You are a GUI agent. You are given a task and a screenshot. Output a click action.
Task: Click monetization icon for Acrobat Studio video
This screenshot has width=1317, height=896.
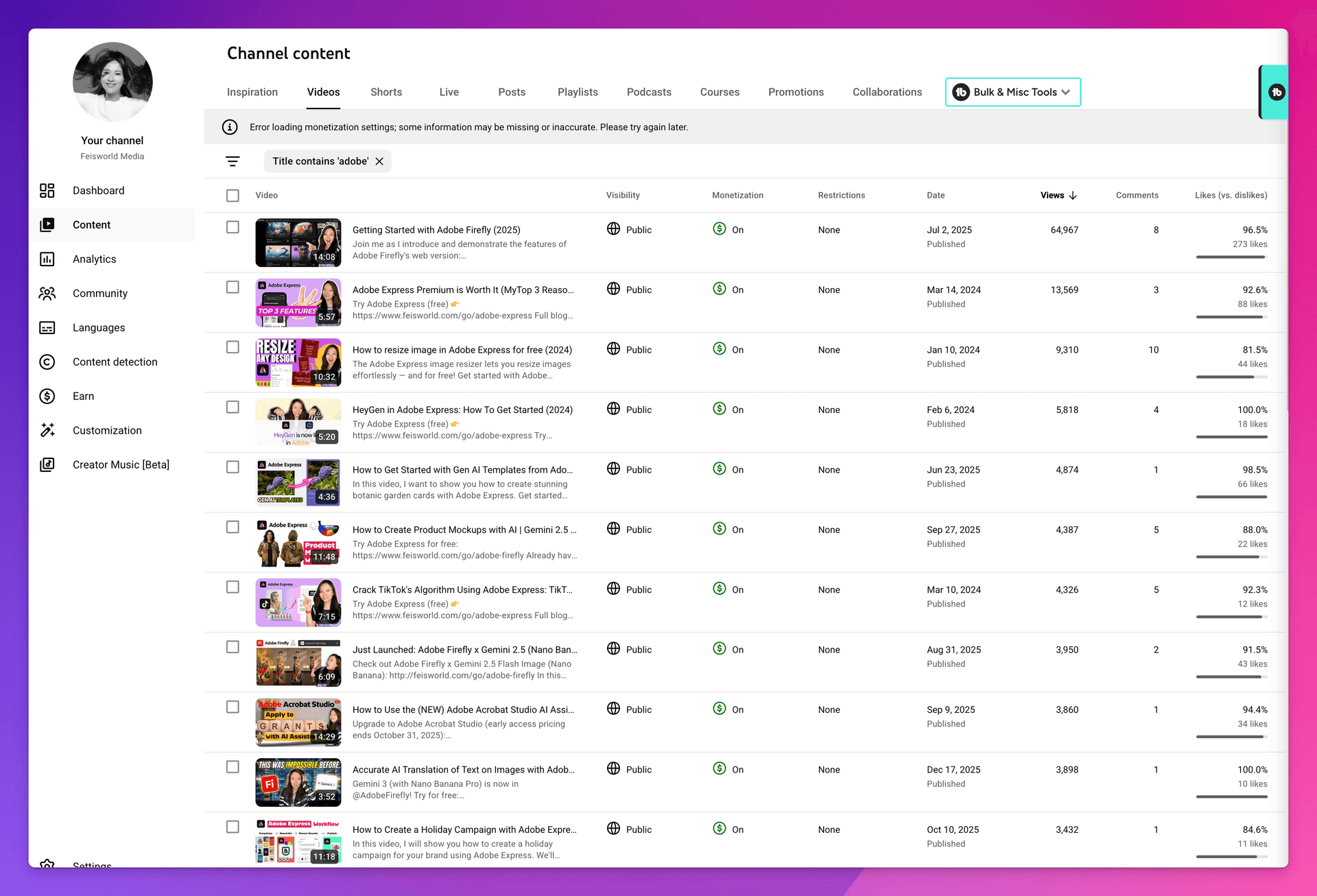point(719,709)
